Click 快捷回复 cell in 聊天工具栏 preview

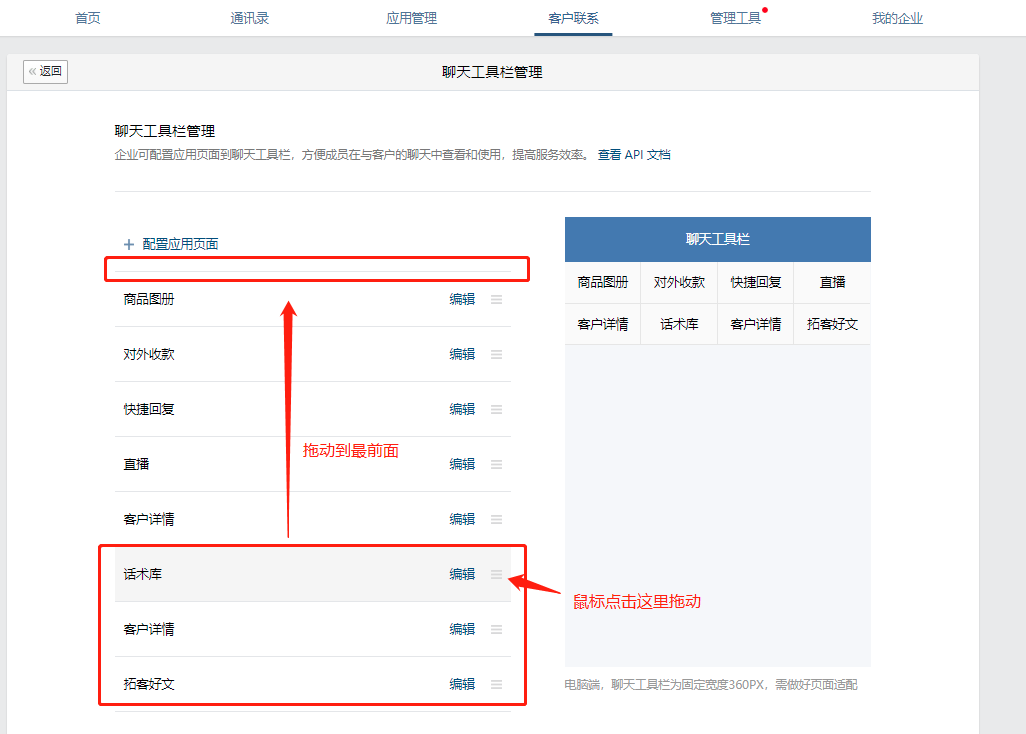(756, 283)
